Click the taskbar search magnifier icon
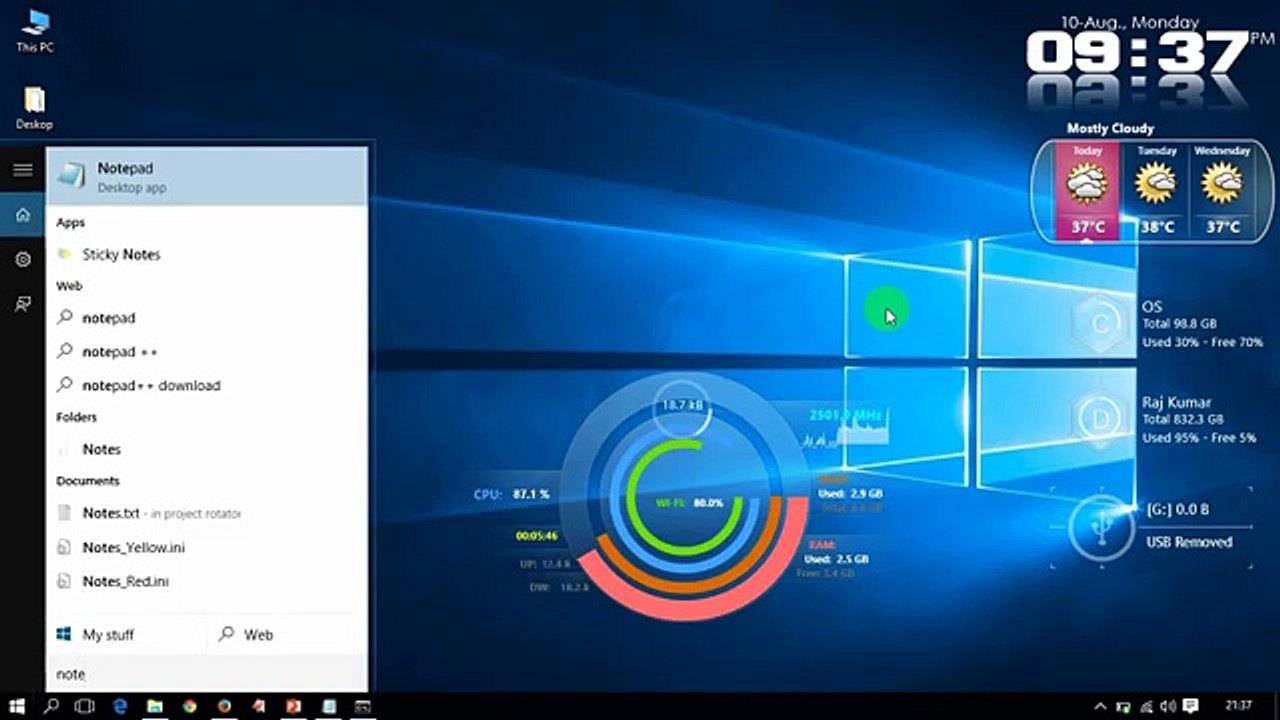 [x=51, y=706]
